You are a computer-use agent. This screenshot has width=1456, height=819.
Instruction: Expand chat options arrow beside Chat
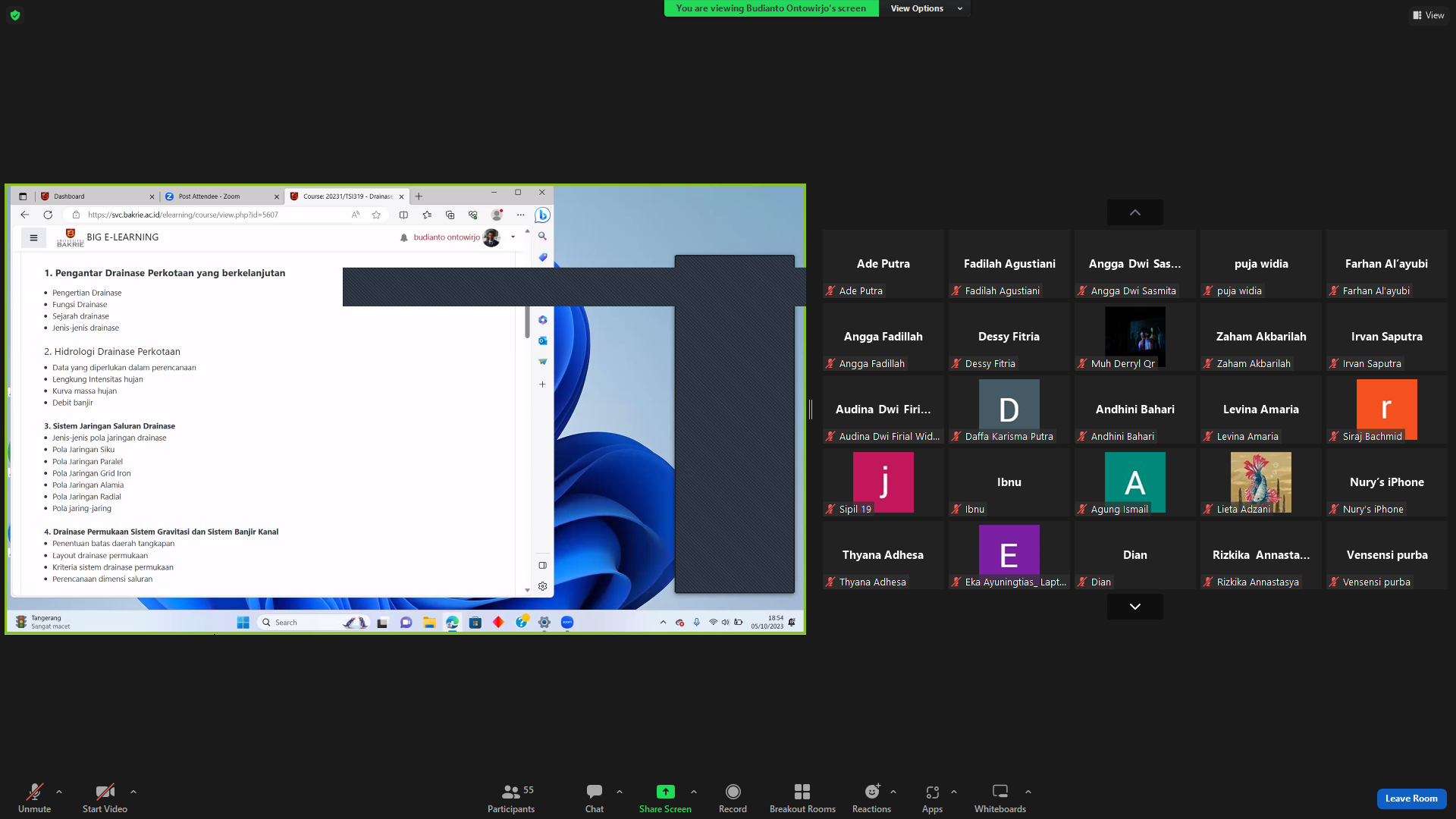click(x=620, y=792)
